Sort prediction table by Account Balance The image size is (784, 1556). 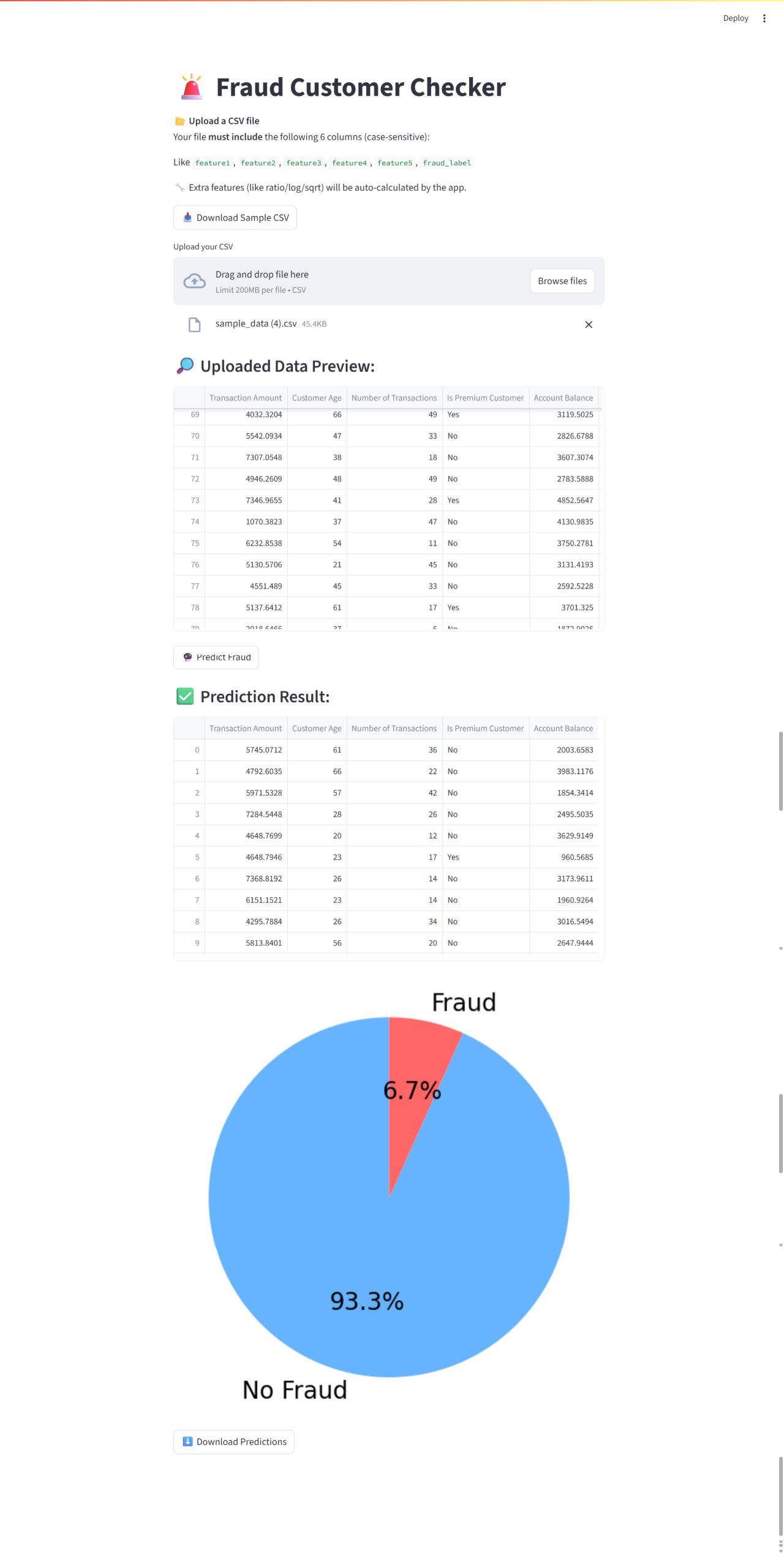563,728
